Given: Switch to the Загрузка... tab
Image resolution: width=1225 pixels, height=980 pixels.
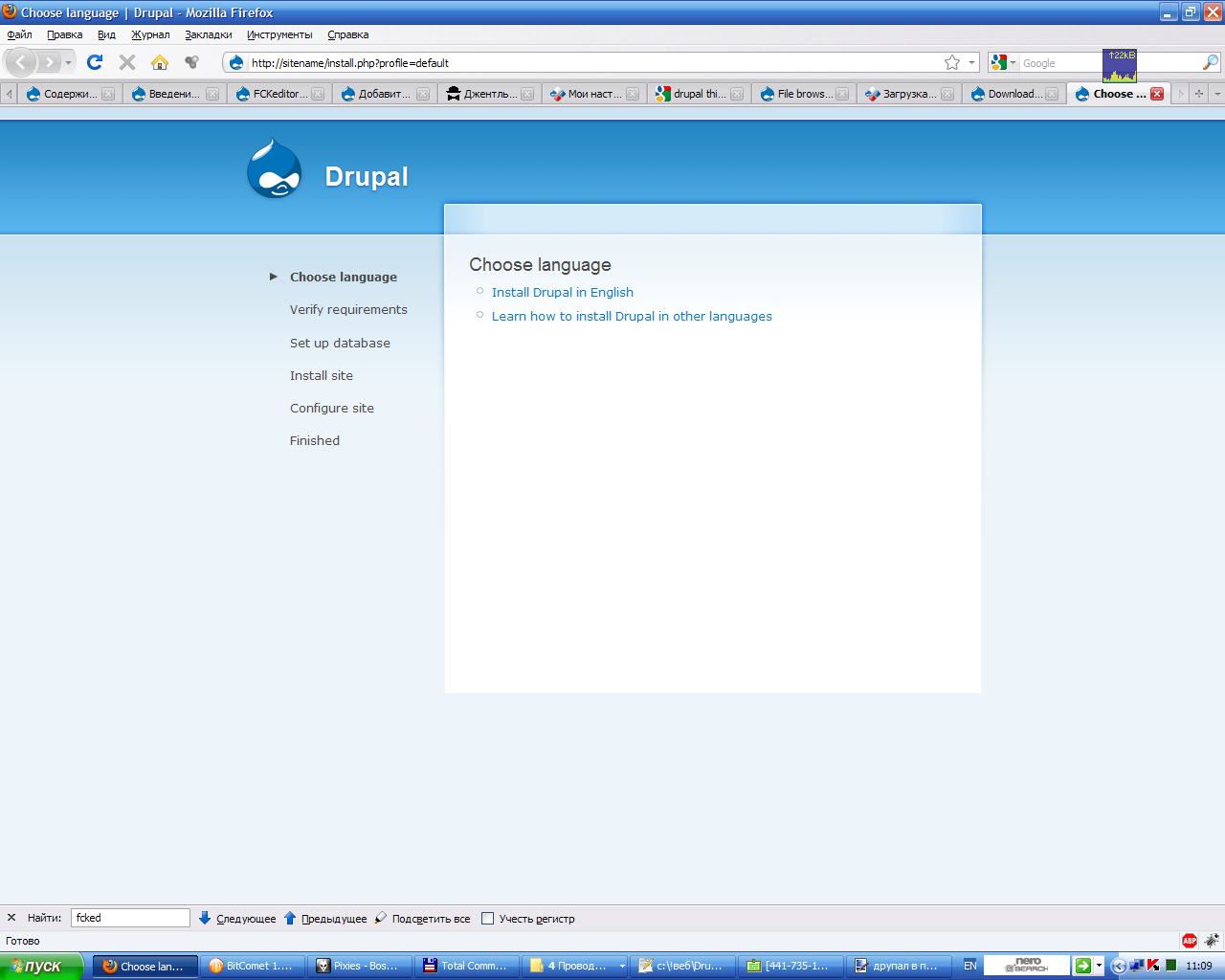Looking at the screenshot, I should pyautogui.click(x=909, y=94).
